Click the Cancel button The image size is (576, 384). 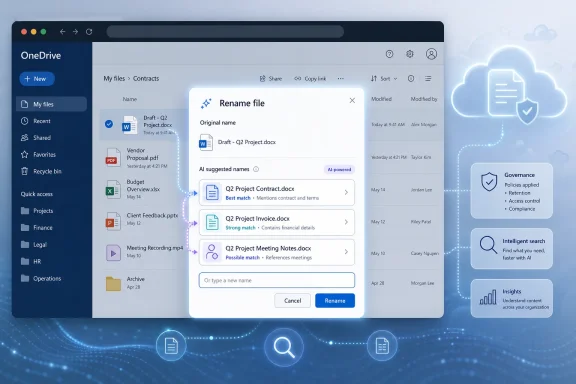[x=292, y=300]
